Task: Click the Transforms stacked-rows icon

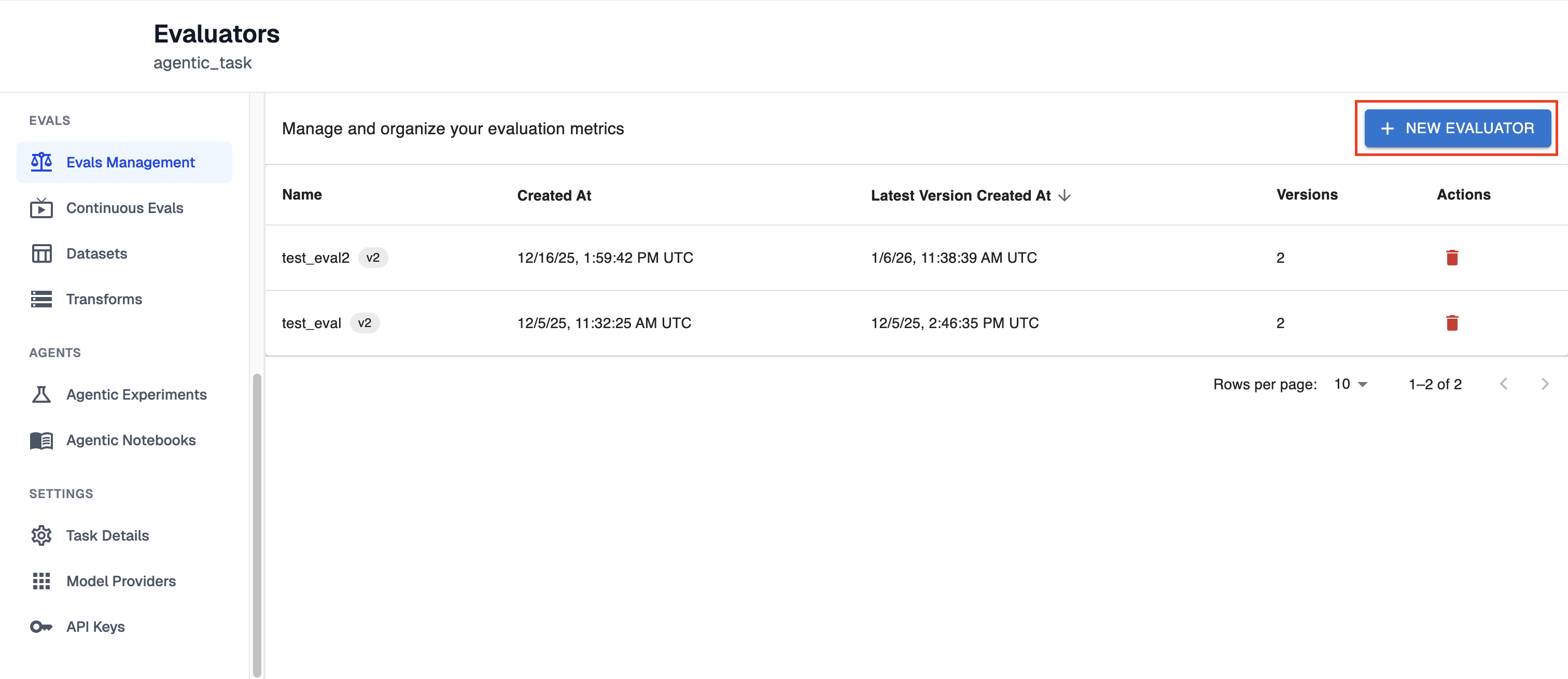Action: (x=41, y=300)
